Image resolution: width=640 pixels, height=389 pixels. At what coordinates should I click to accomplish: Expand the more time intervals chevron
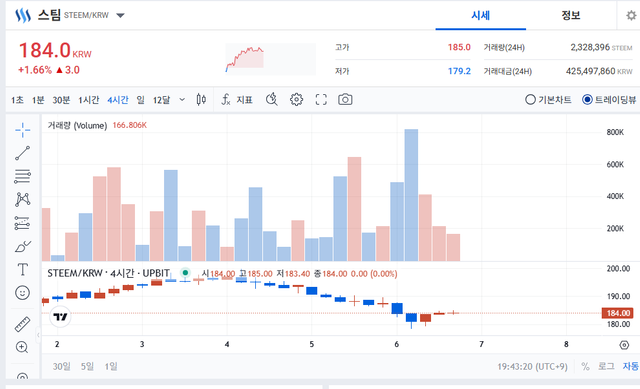[182, 100]
